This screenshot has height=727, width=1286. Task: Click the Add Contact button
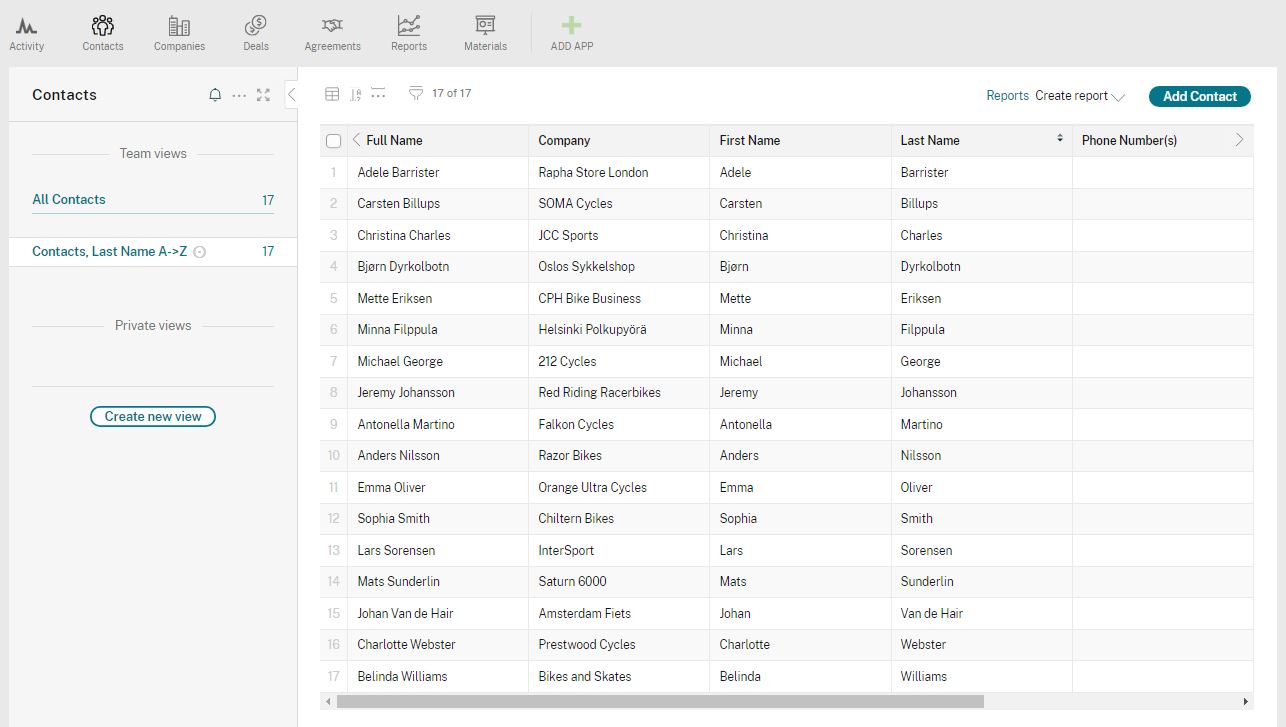pyautogui.click(x=1199, y=96)
